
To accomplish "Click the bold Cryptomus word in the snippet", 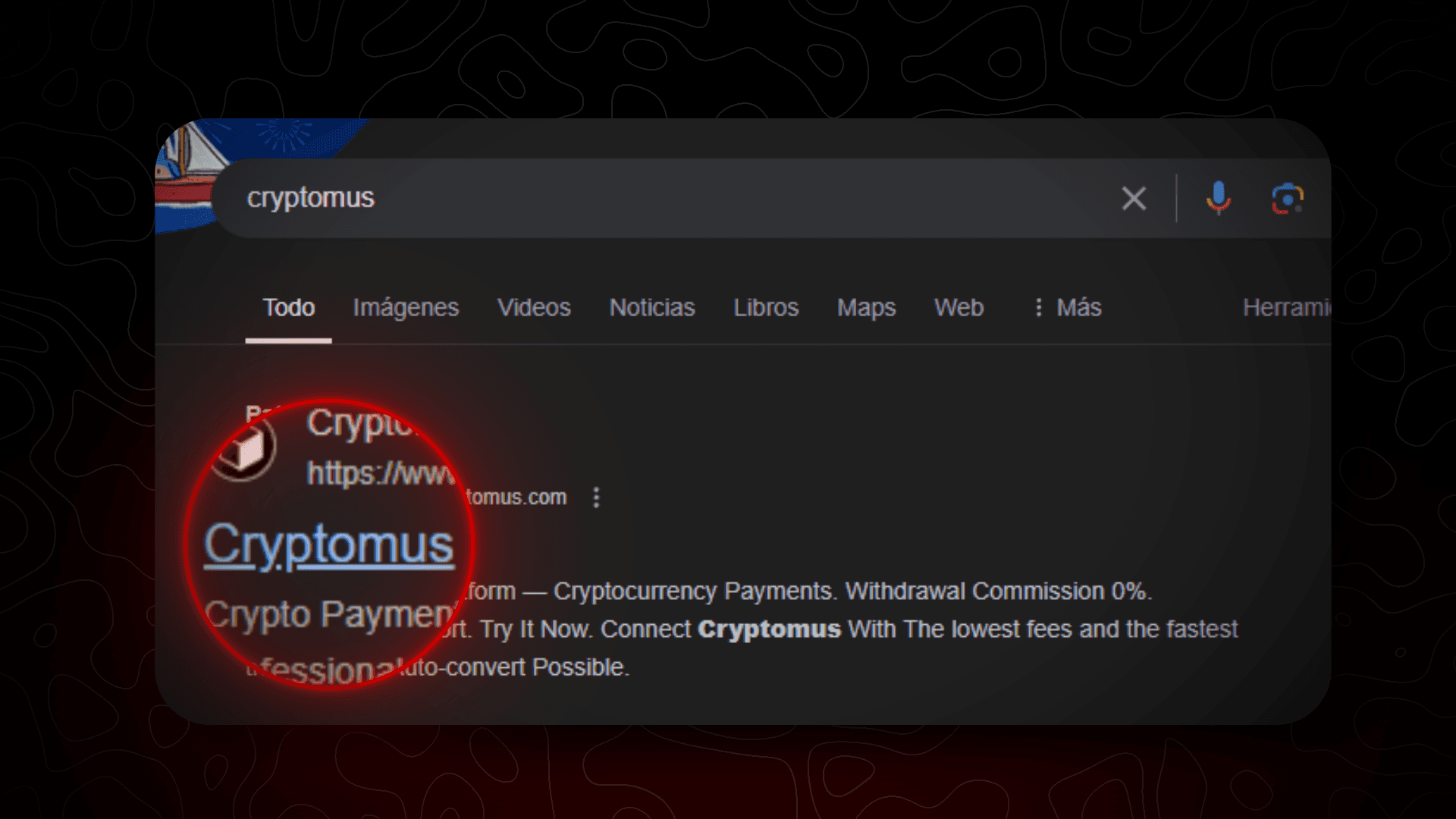I will coord(769,629).
